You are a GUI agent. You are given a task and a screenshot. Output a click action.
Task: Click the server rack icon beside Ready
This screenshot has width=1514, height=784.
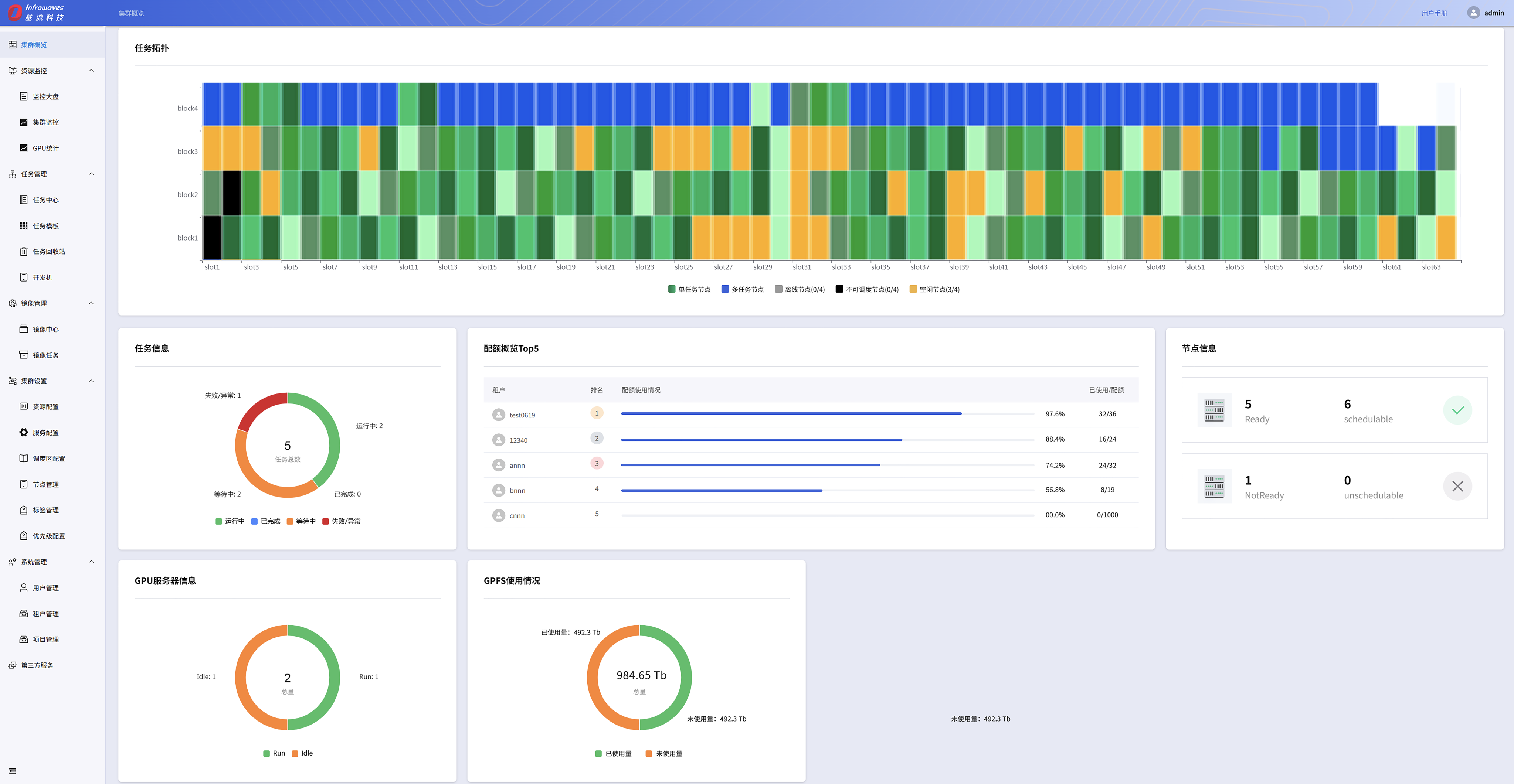pos(1214,410)
